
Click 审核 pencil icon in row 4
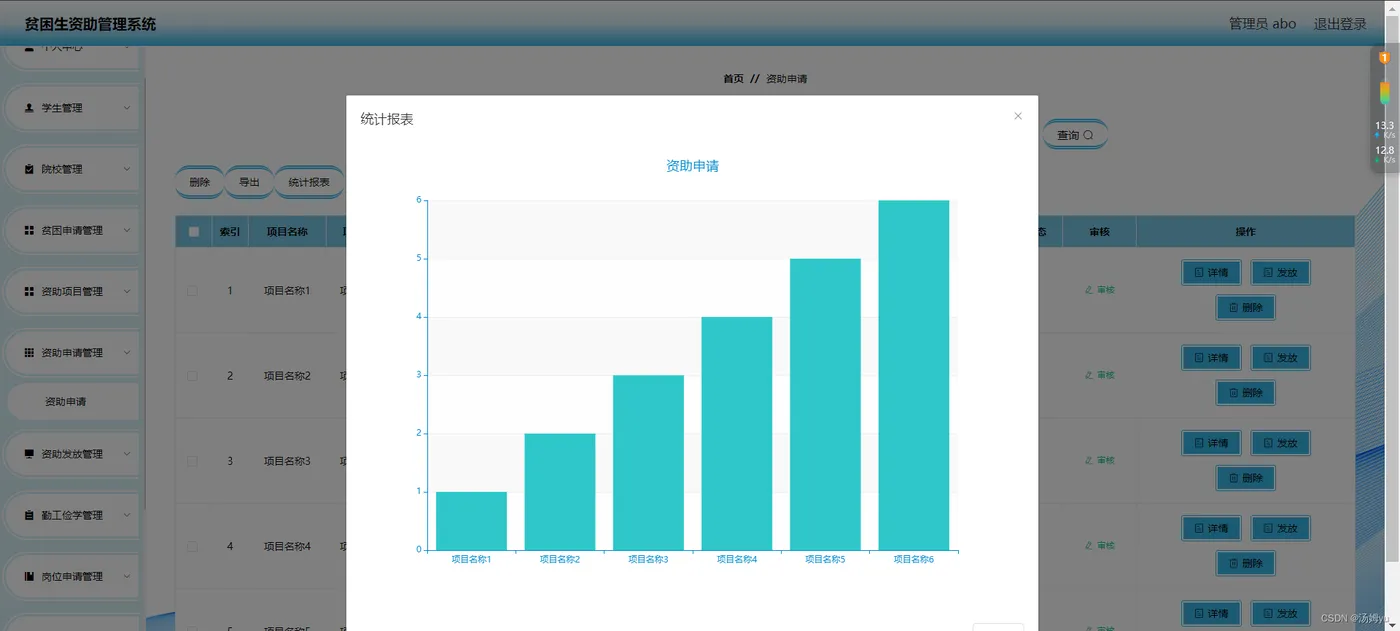click(1089, 545)
